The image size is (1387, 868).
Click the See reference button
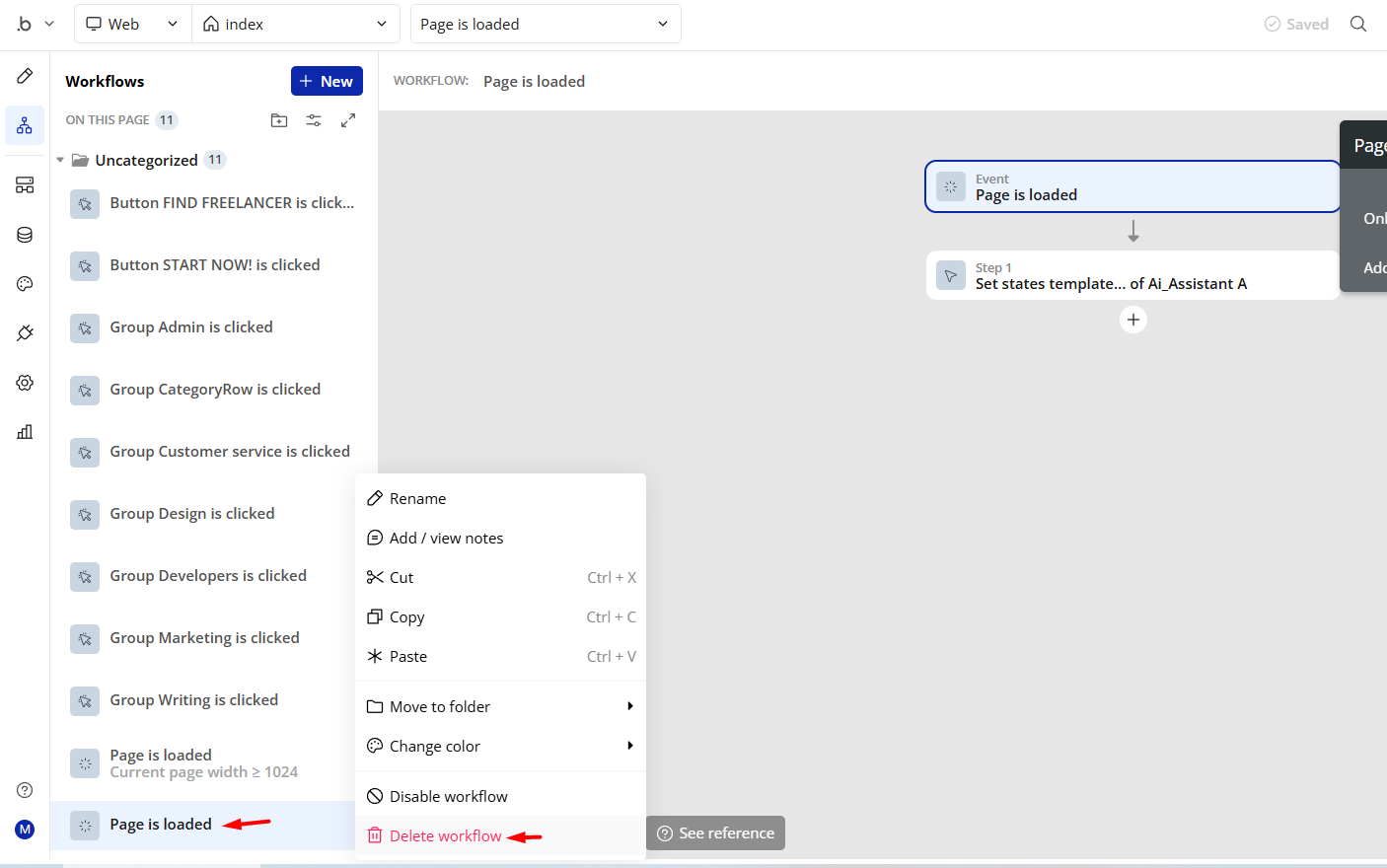[x=715, y=833]
